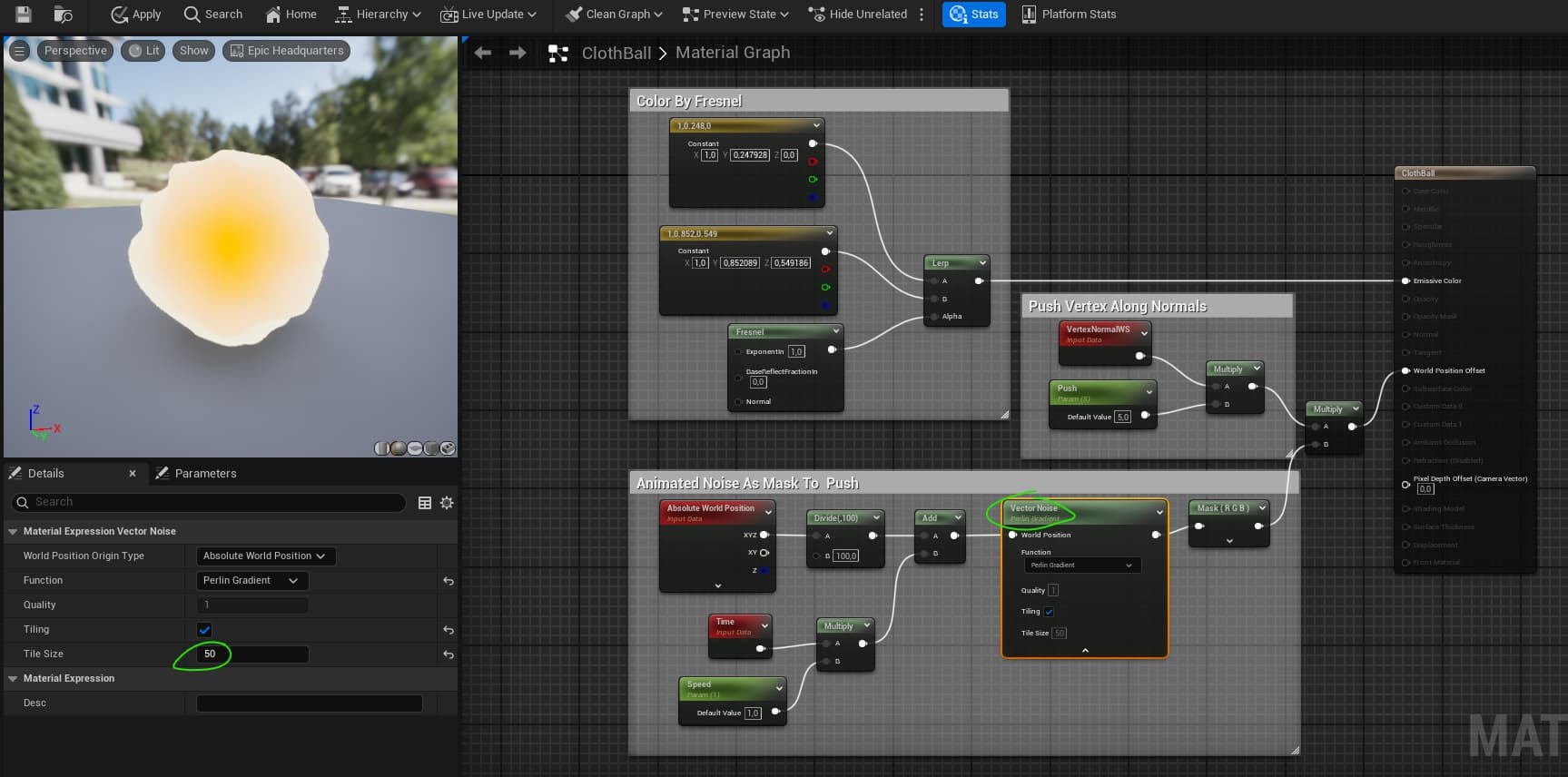Image resolution: width=1568 pixels, height=777 pixels.
Task: Click the Platform Stats button
Action: 1069,15
